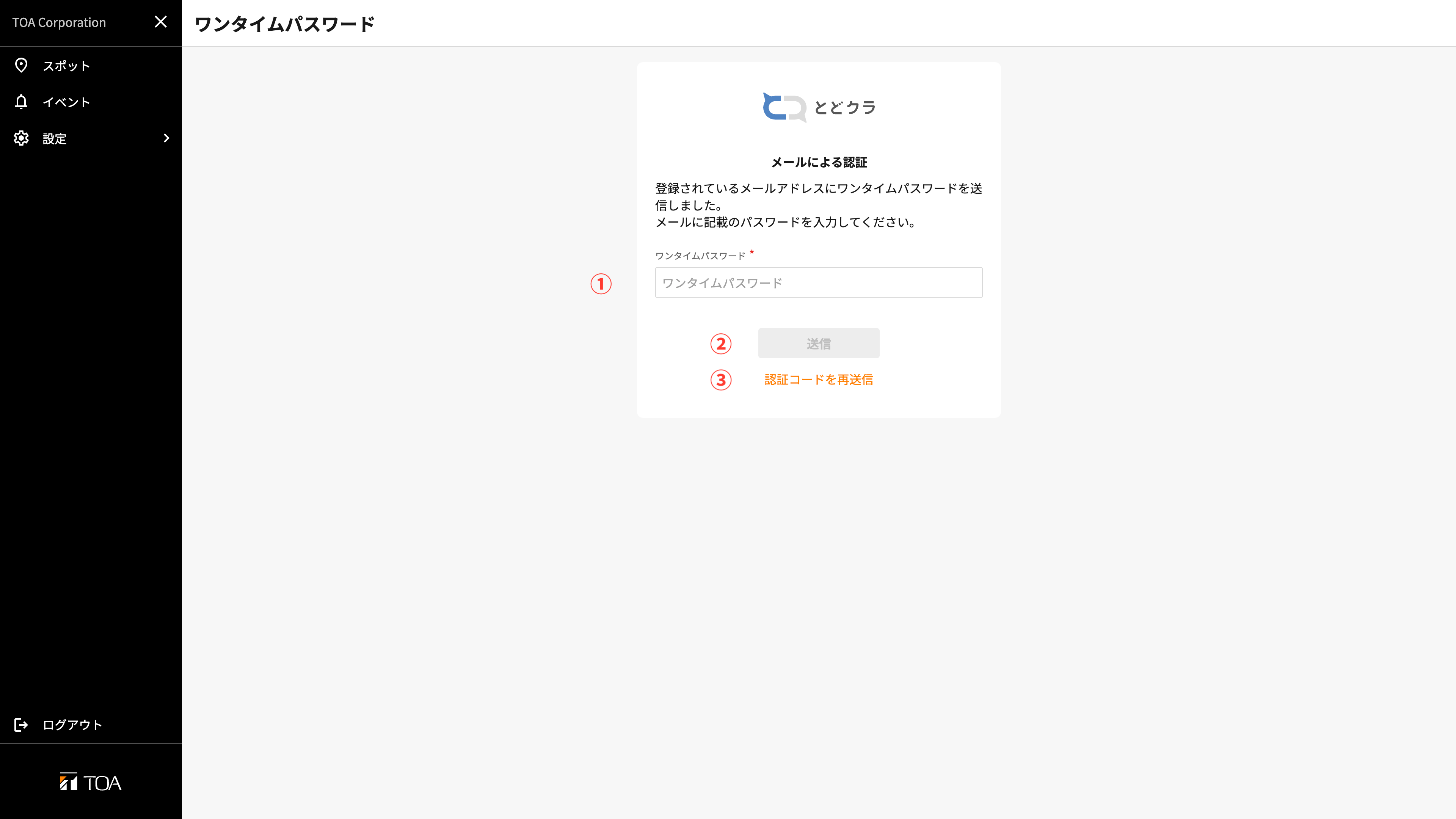Click the settings gear icon
The image size is (1456, 819).
point(21,138)
